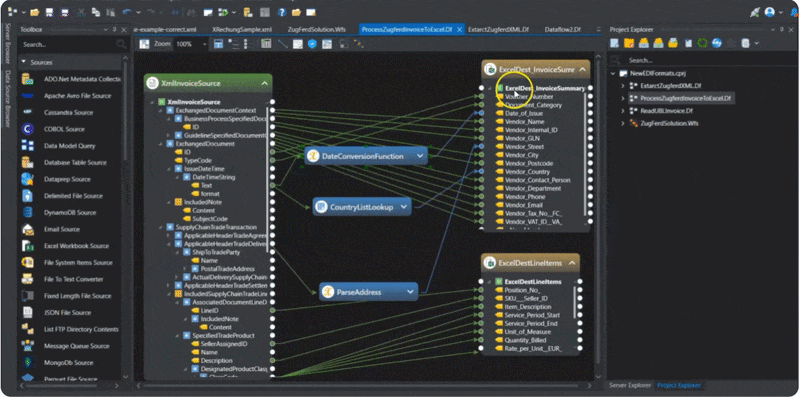Switch to the XRechungSample.xml tab
The width and height of the screenshot is (800, 397).
[242, 30]
